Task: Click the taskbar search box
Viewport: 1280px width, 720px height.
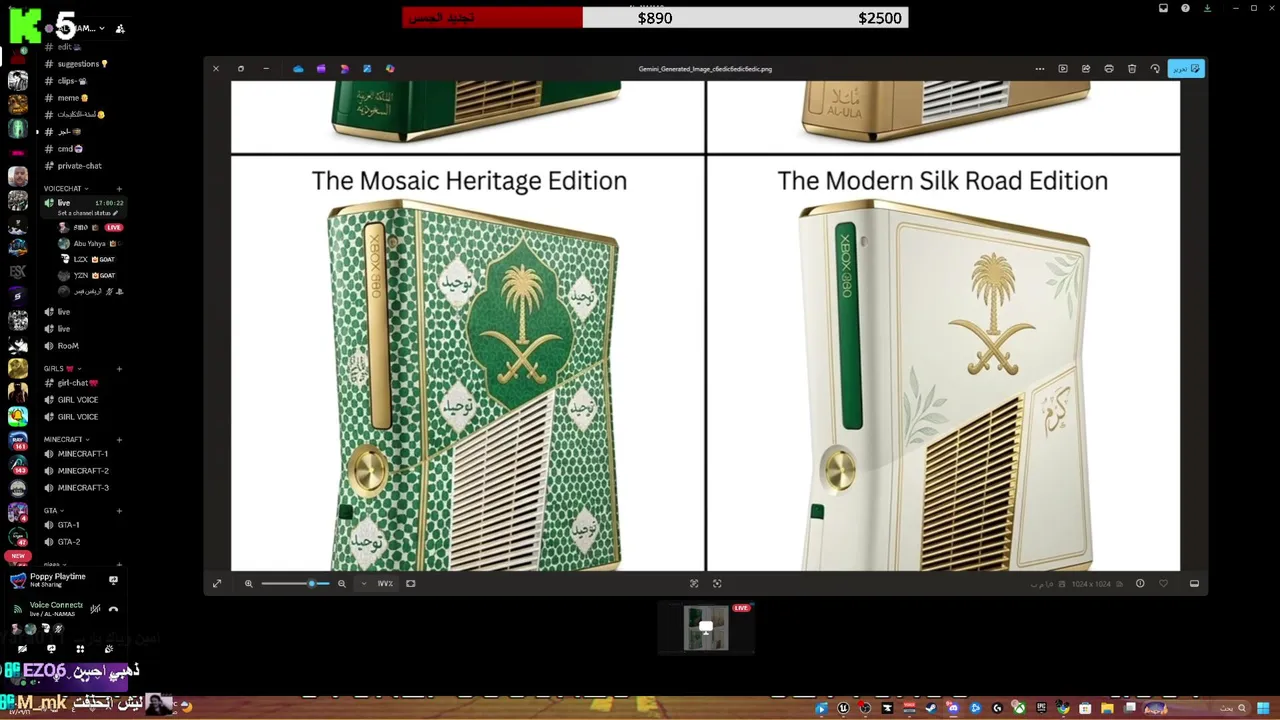Action: click(1196, 708)
